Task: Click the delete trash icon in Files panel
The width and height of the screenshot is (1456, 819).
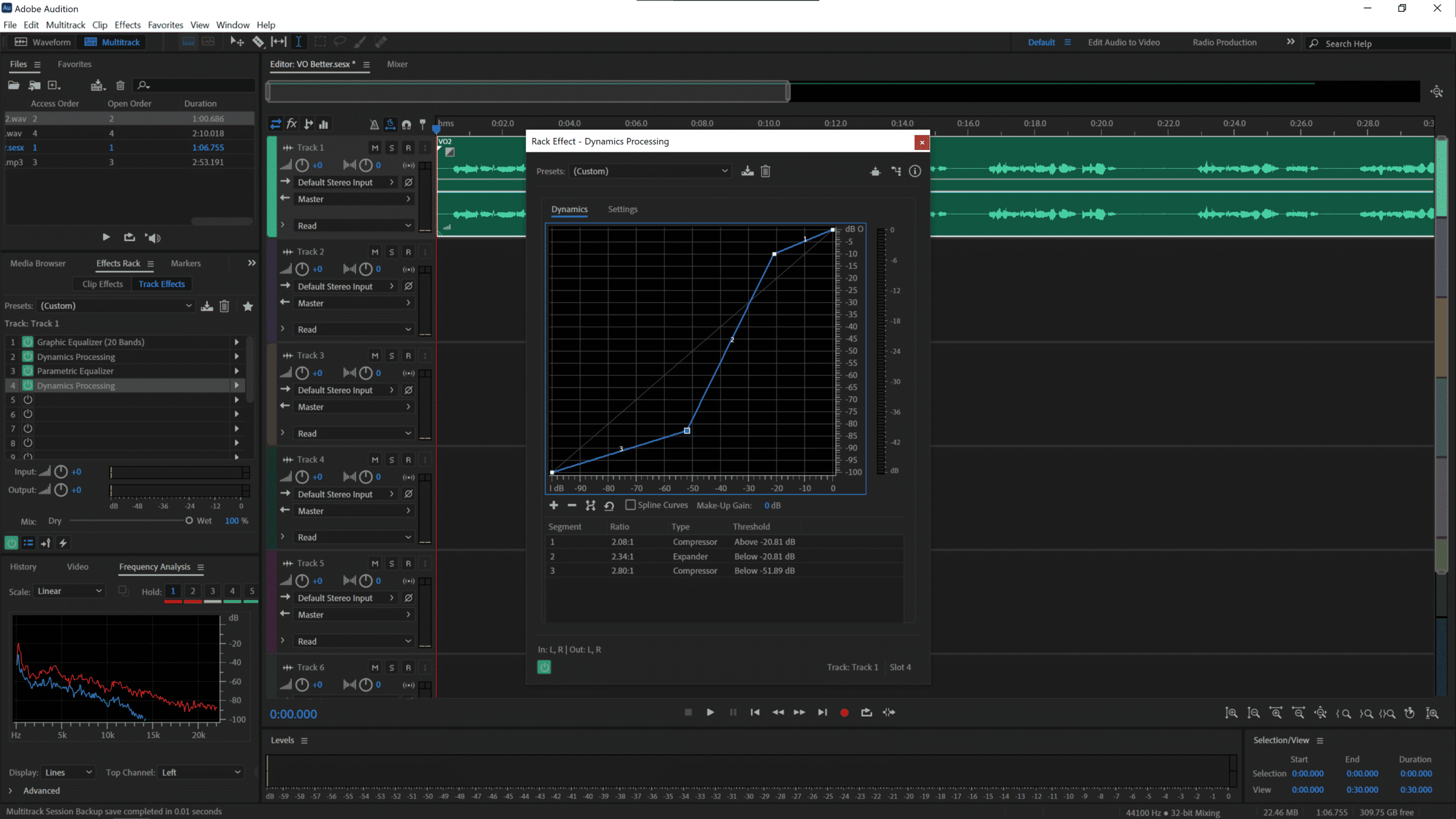Action: point(120,85)
